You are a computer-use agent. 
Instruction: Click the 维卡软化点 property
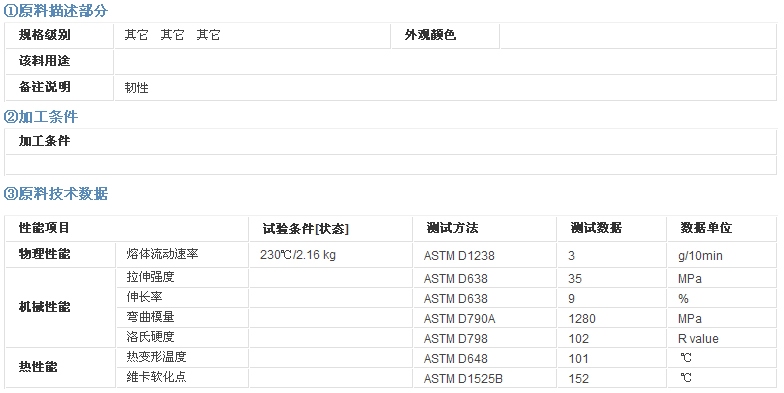(156, 376)
